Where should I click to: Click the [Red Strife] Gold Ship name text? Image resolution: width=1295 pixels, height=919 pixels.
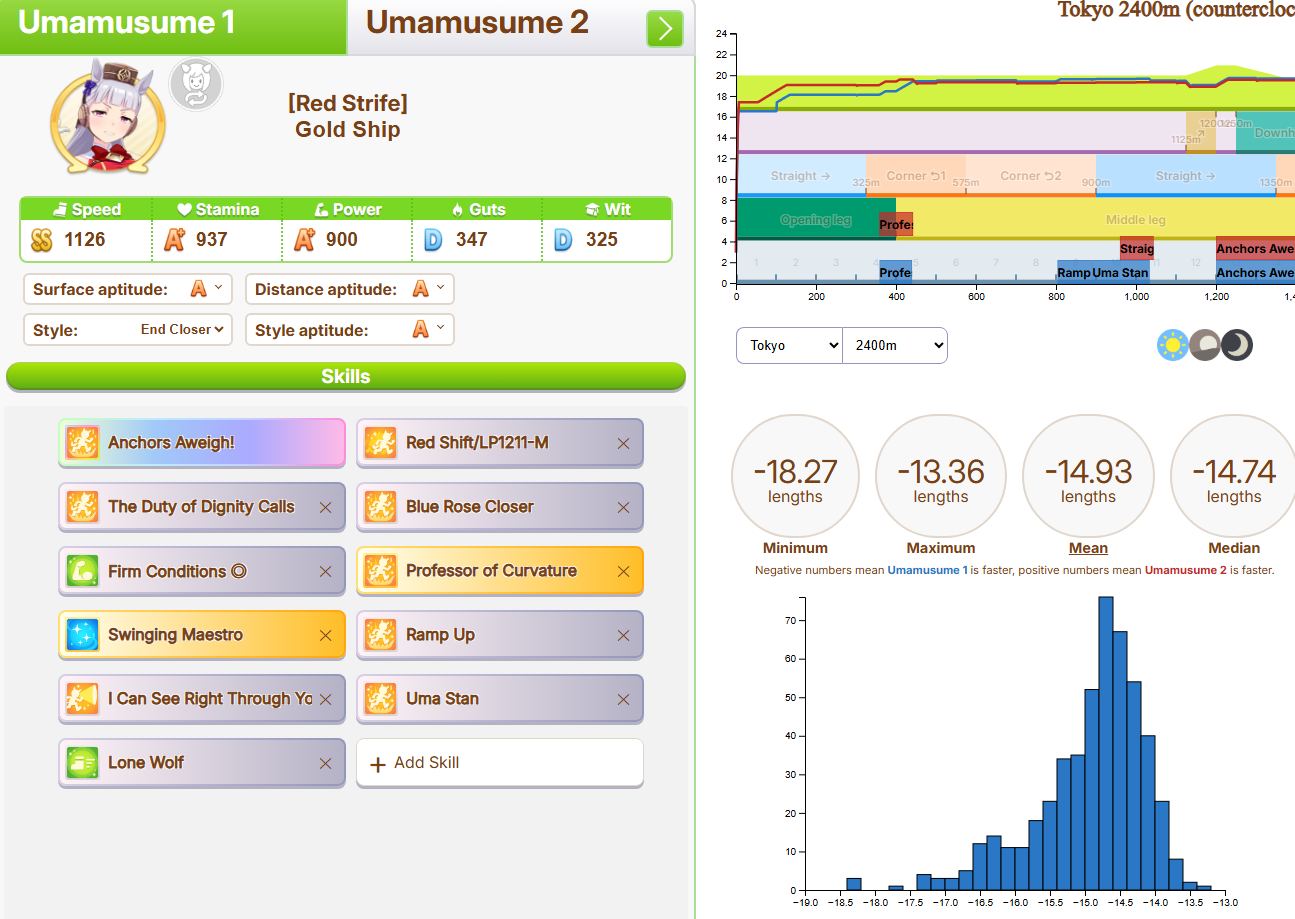point(348,117)
